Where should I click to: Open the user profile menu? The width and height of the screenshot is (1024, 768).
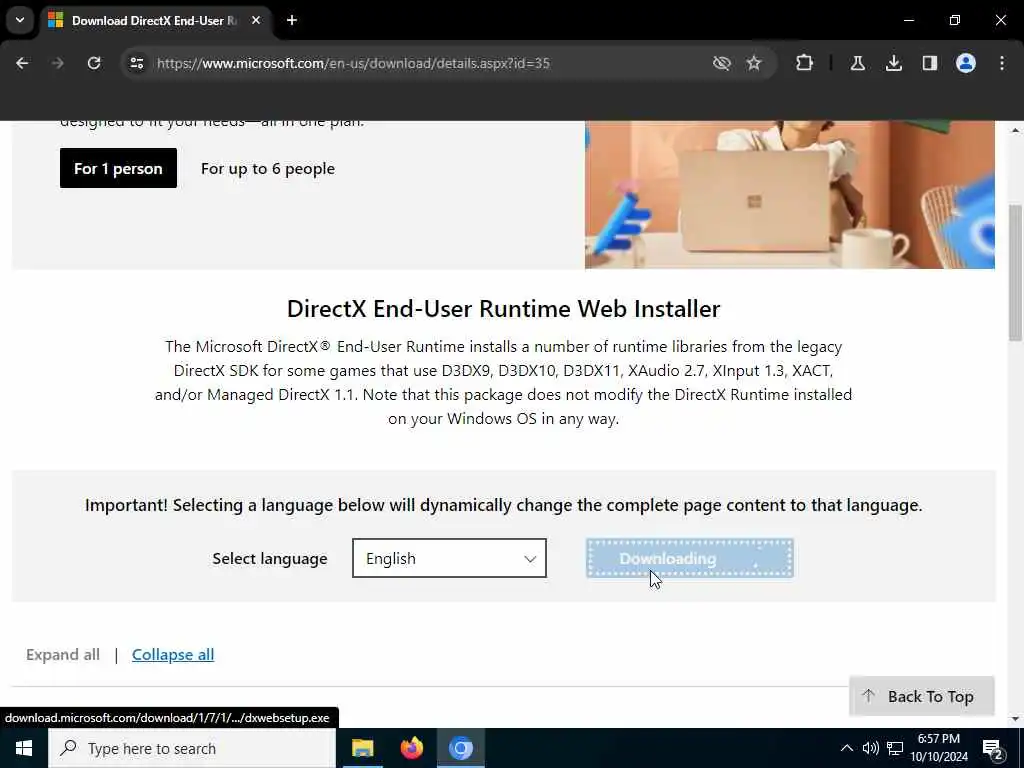point(965,63)
